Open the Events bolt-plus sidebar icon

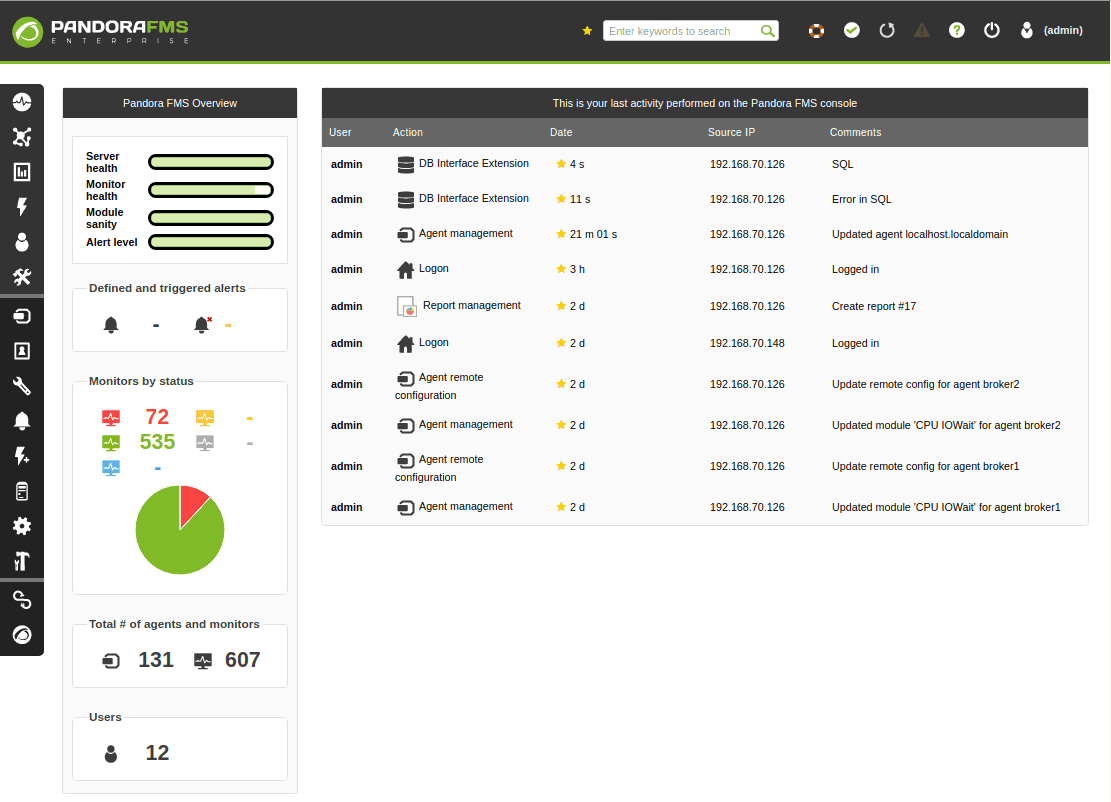pos(22,456)
